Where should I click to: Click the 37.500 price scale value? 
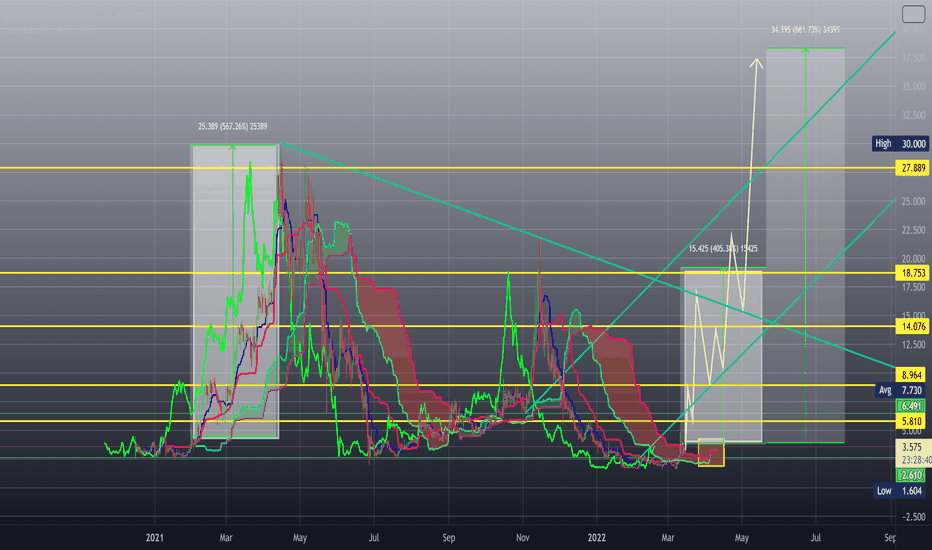(x=914, y=58)
